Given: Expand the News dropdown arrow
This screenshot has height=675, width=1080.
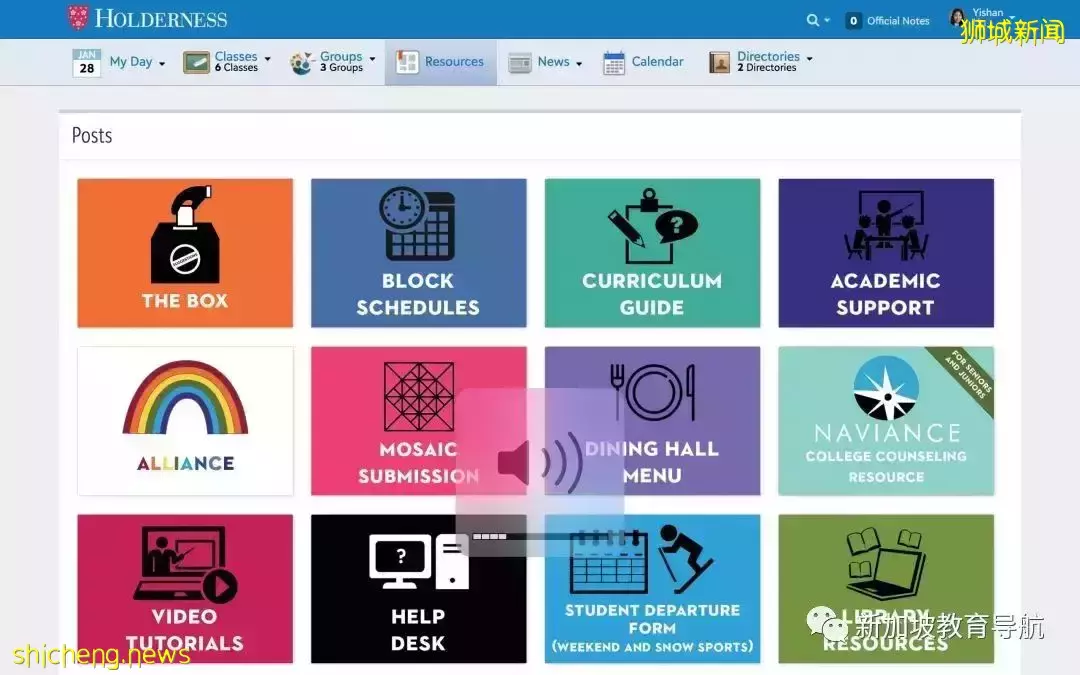Looking at the screenshot, I should click(579, 64).
